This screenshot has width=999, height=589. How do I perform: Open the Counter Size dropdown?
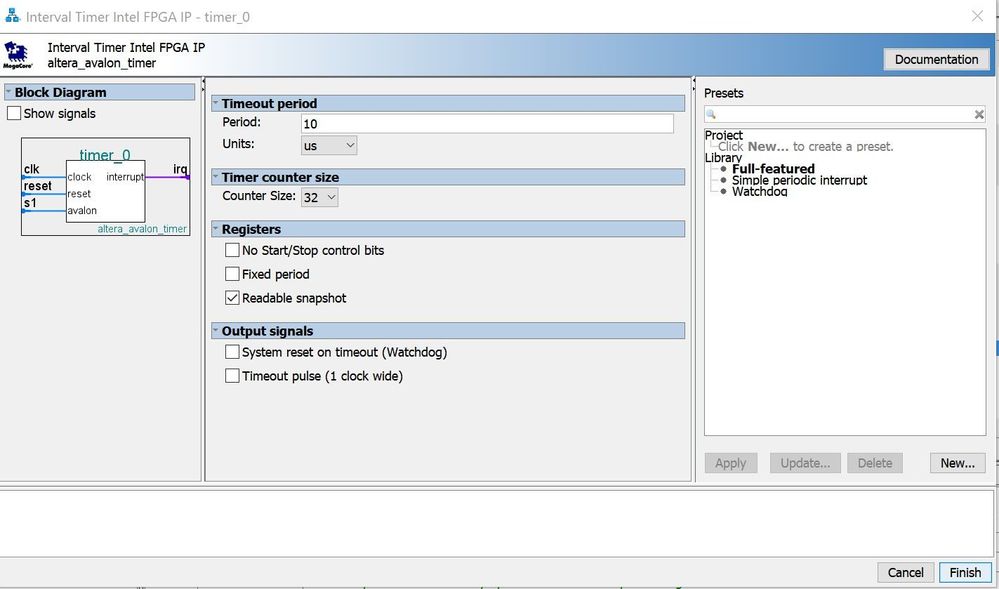click(x=320, y=197)
